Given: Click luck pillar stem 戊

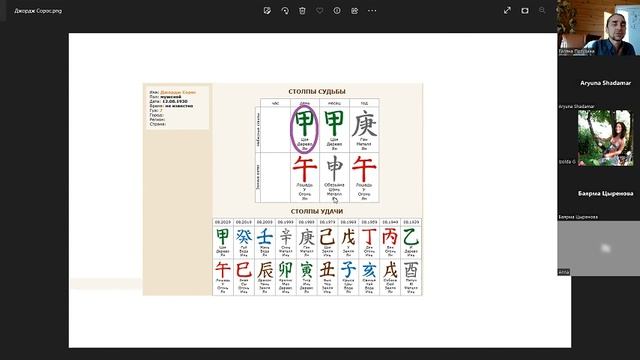Looking at the screenshot, I should click(349, 237).
